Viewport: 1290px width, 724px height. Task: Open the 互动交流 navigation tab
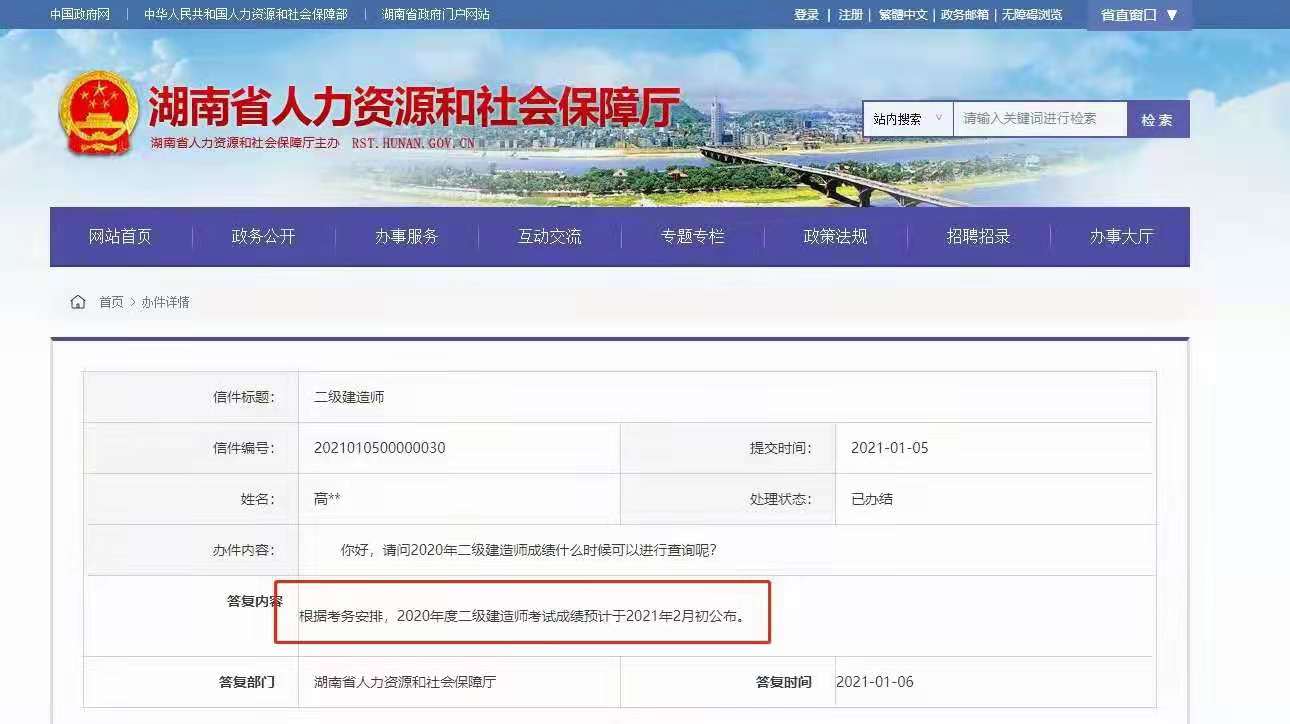(x=549, y=237)
